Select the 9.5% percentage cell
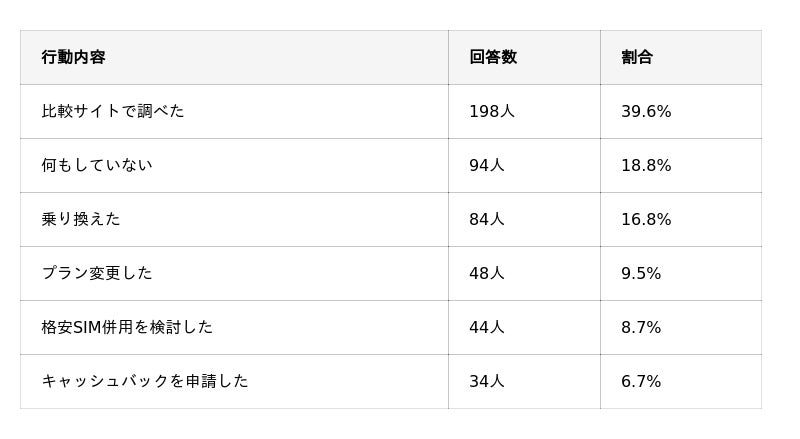The height and width of the screenshot is (439, 800). (641, 273)
